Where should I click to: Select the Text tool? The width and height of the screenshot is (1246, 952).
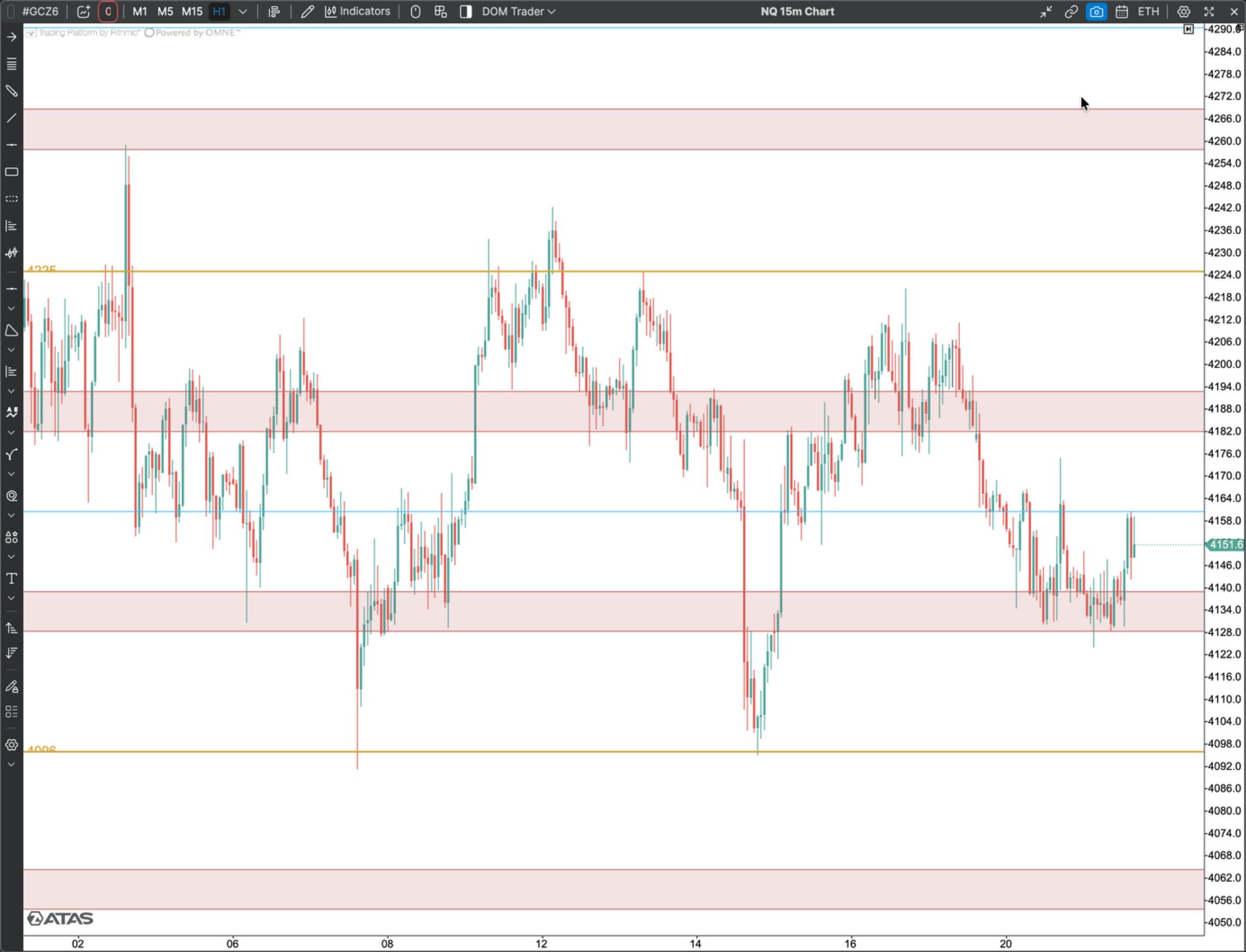pos(12,578)
